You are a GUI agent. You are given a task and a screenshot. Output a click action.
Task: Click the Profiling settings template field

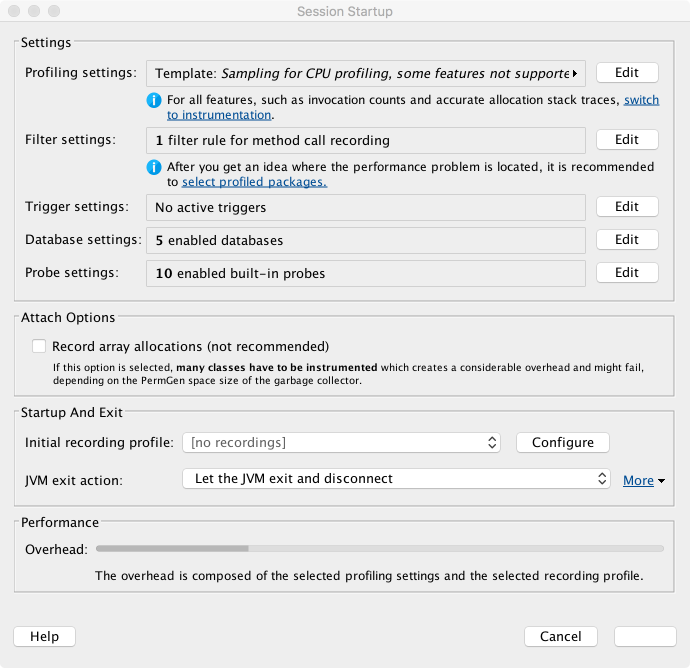[x=365, y=73]
